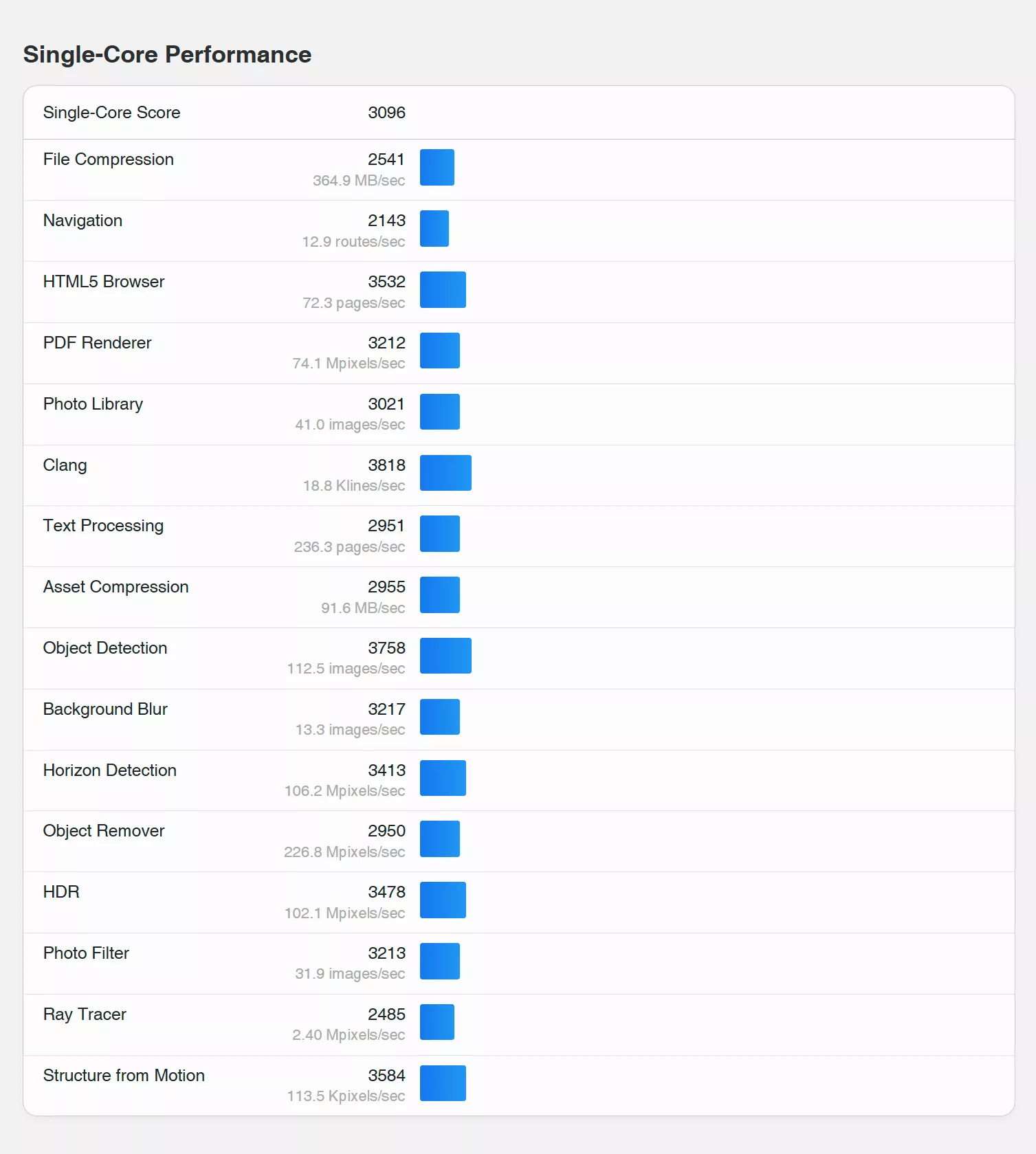Click the Ray Tracer blue bar

click(x=437, y=1022)
